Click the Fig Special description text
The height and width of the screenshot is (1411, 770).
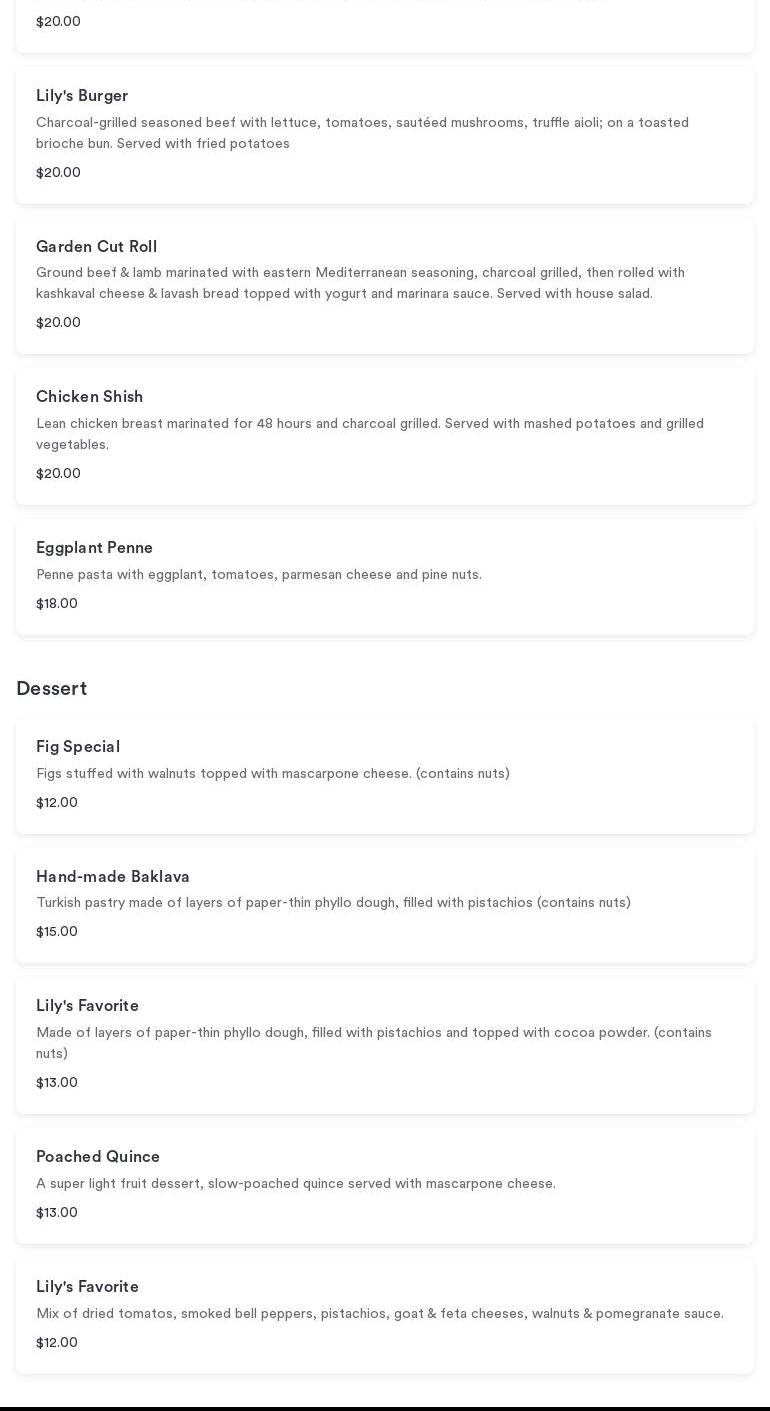click(272, 774)
